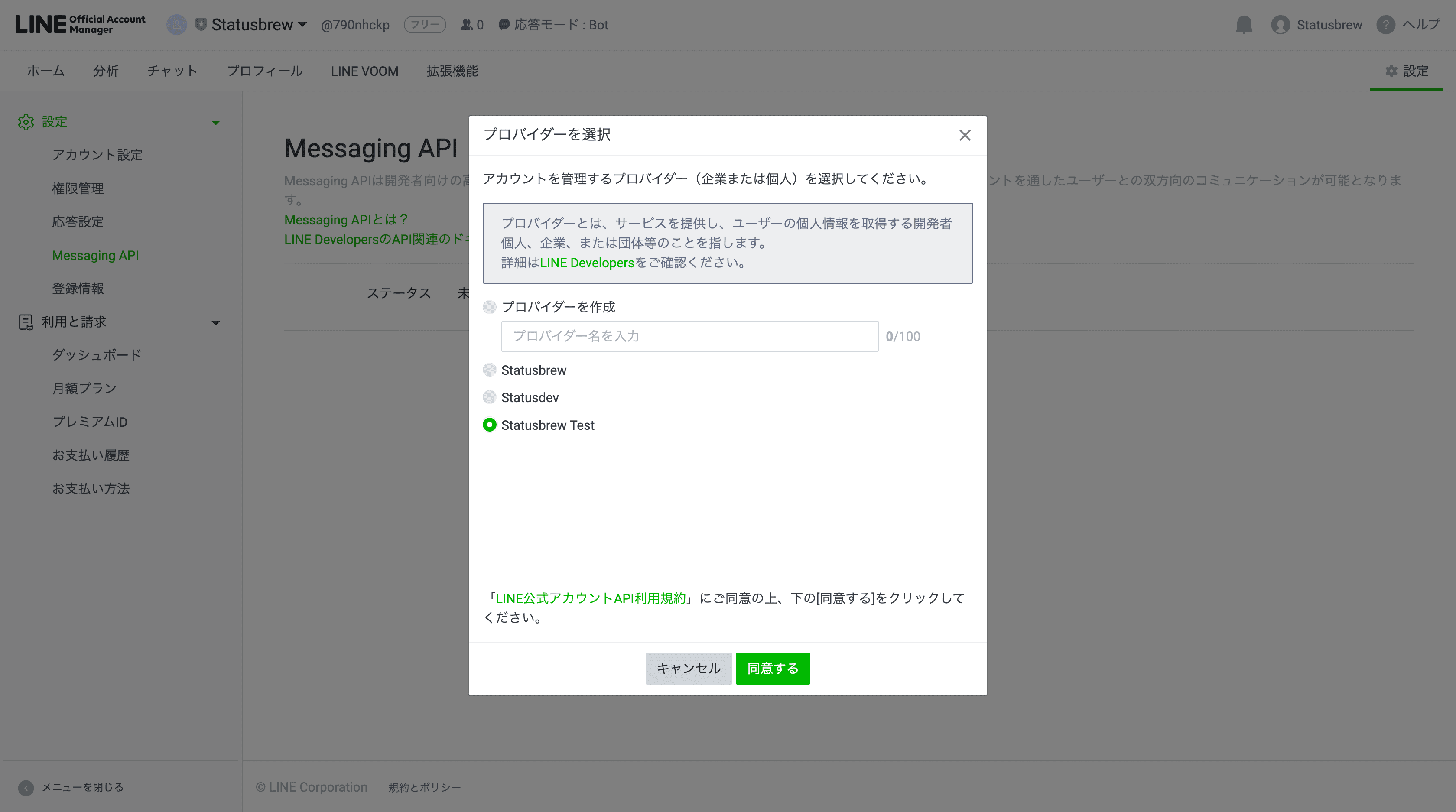Click the 利用と請求 billing document icon
The height and width of the screenshot is (812, 1456).
pyautogui.click(x=26, y=322)
